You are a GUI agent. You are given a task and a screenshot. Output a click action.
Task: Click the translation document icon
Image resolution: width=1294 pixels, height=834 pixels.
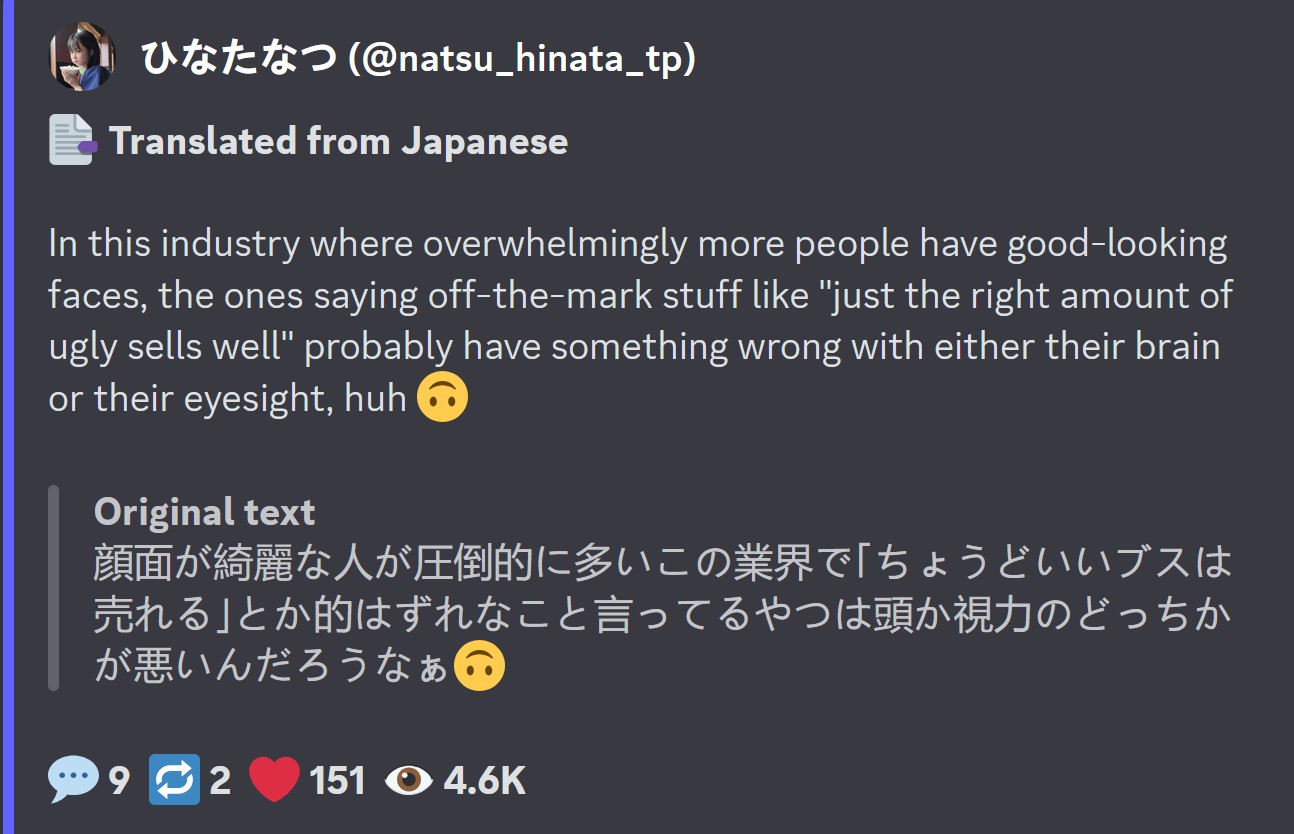[71, 140]
